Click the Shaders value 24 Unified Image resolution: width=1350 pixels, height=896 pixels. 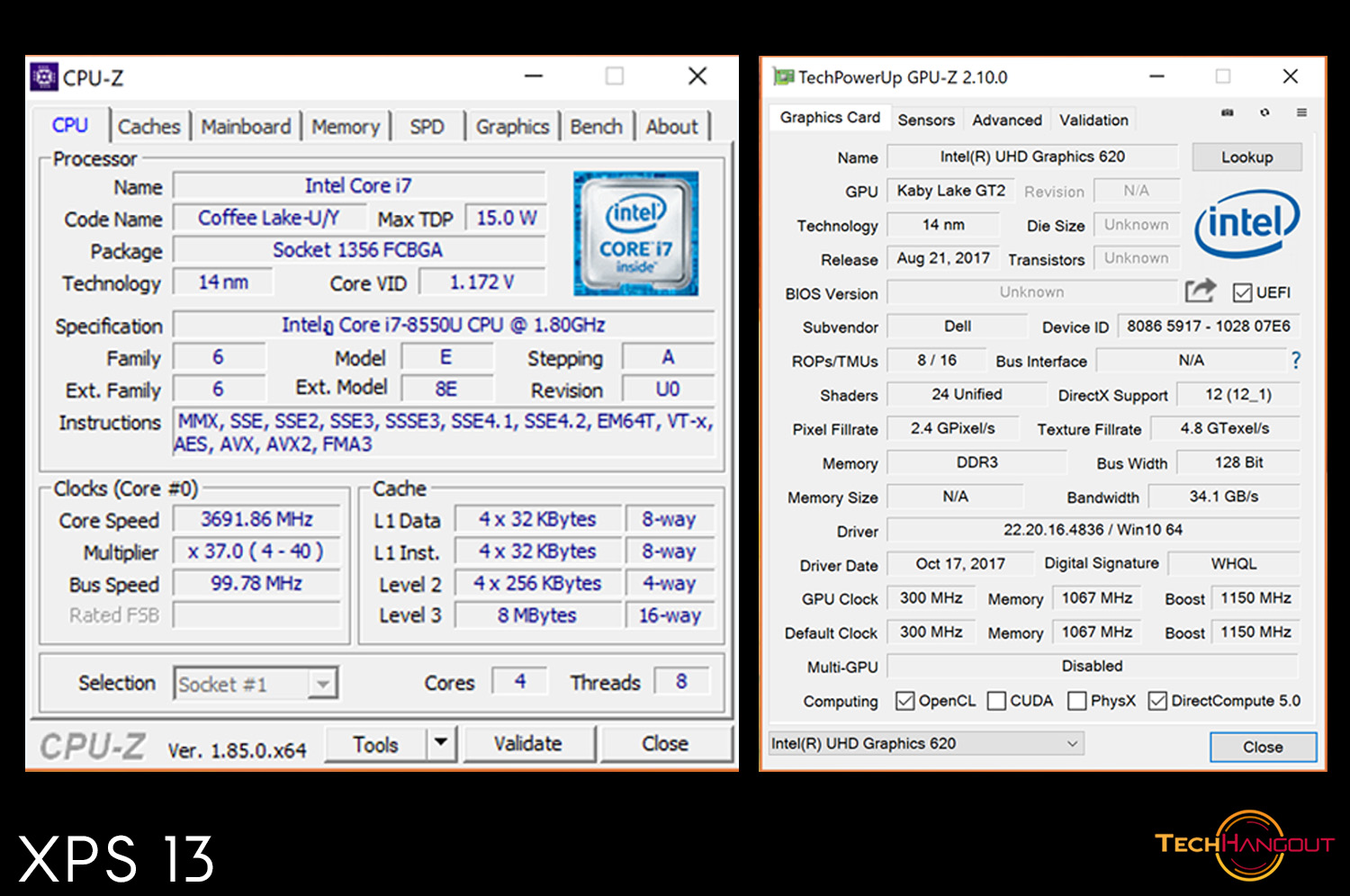point(967,394)
